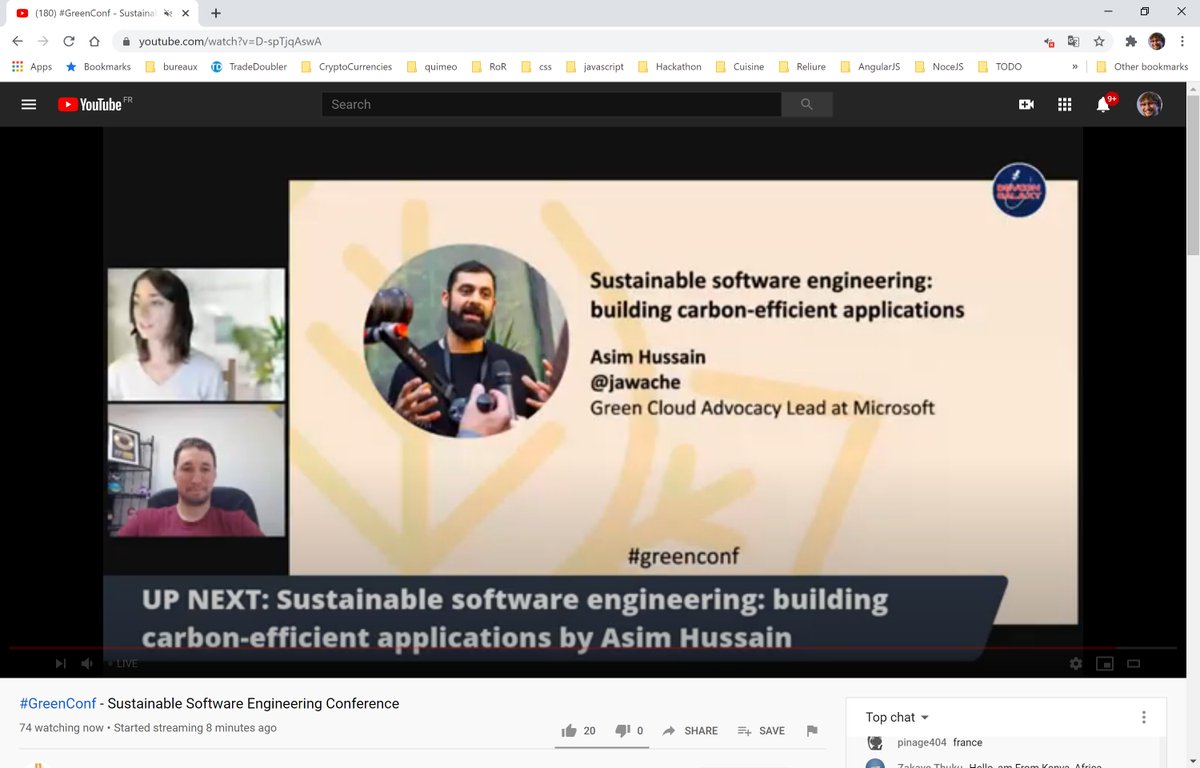The image size is (1200, 768).
Task: Reload the page with the refresh icon
Action: pos(69,42)
